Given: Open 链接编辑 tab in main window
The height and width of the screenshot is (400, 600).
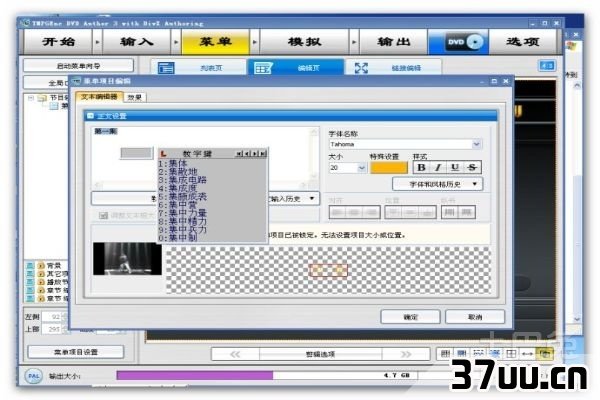Looking at the screenshot, I should coord(394,68).
